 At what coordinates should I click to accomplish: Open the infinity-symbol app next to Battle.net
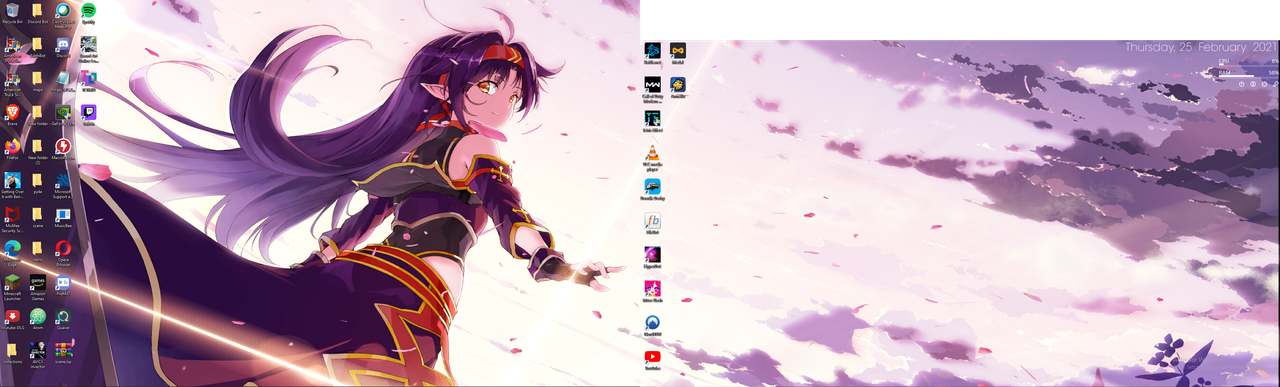[x=677, y=51]
